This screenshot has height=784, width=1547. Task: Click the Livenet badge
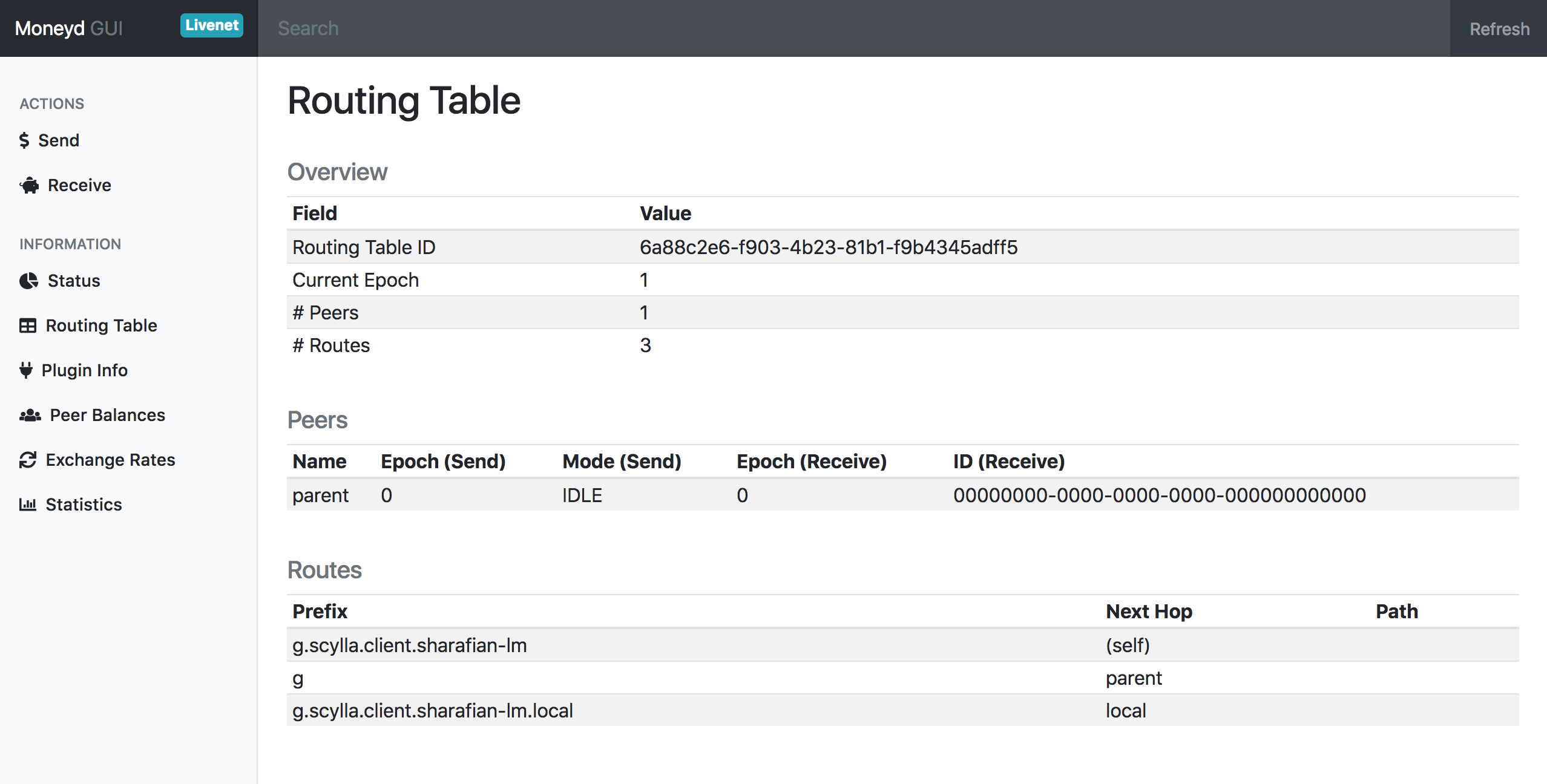(212, 25)
